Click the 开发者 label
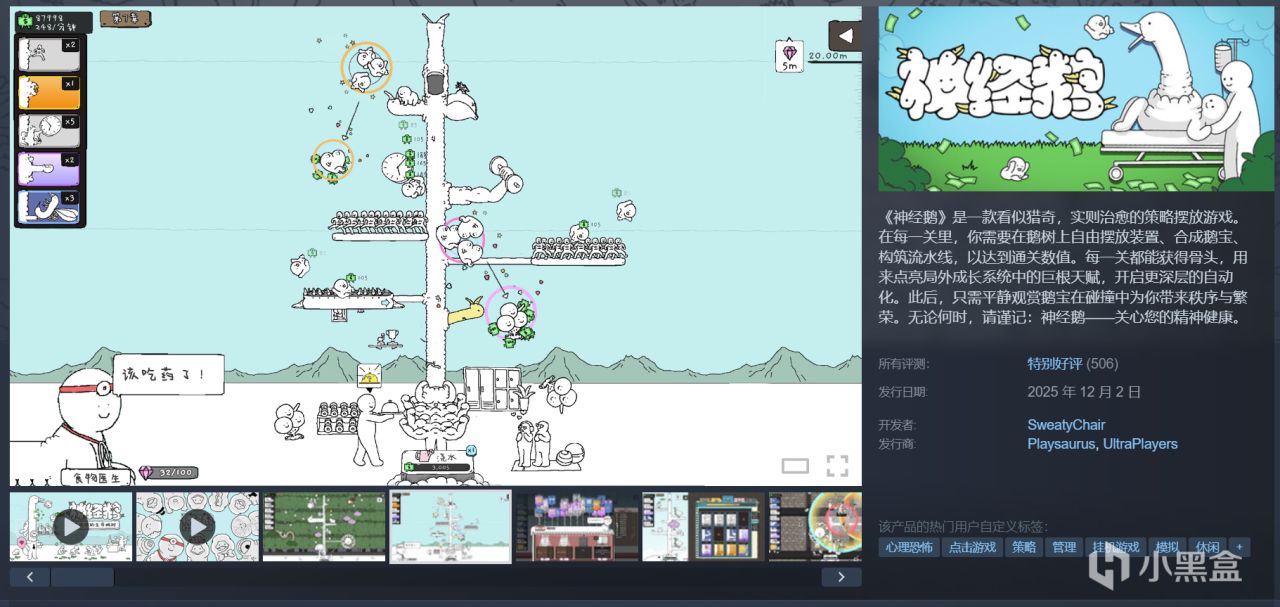The image size is (1280, 607). click(x=897, y=425)
